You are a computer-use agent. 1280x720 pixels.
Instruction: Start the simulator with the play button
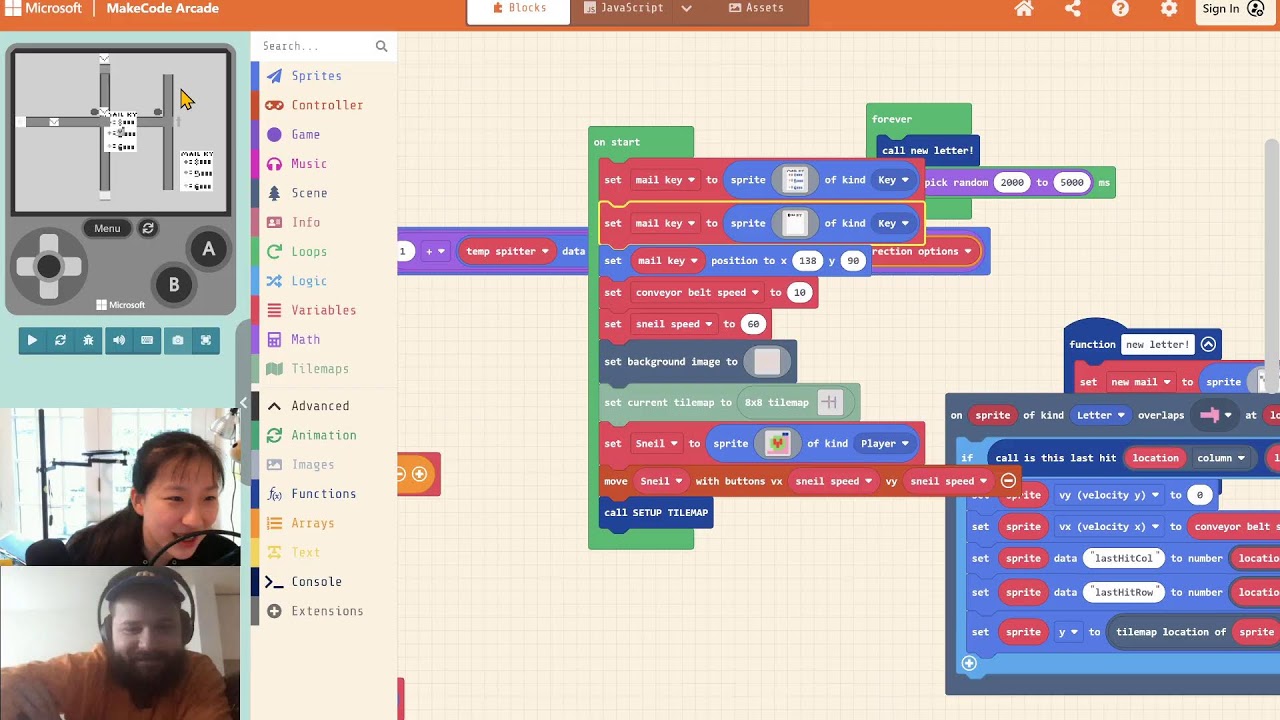[32, 340]
